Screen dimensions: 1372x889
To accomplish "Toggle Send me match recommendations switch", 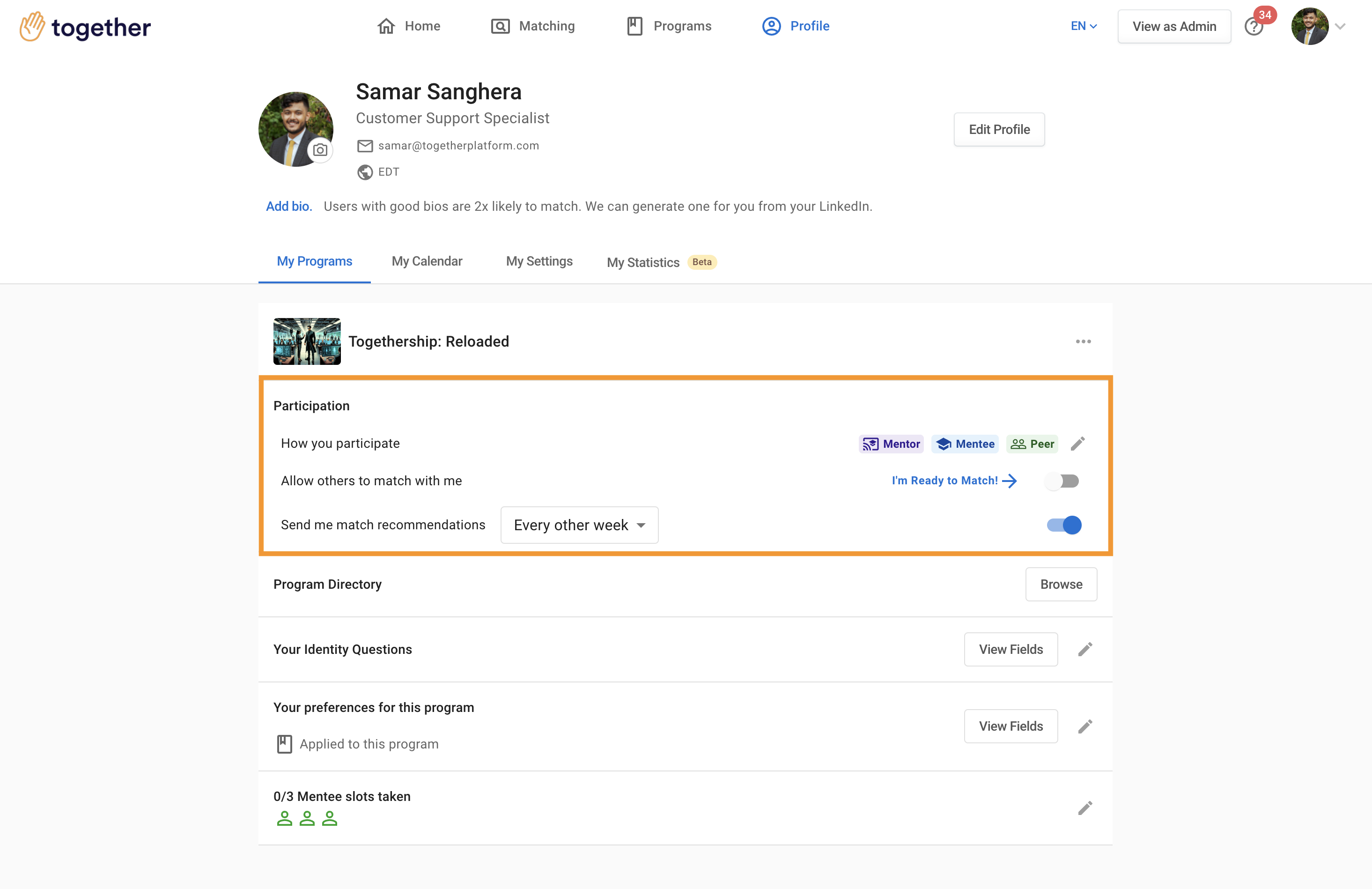I will pyautogui.click(x=1064, y=525).
